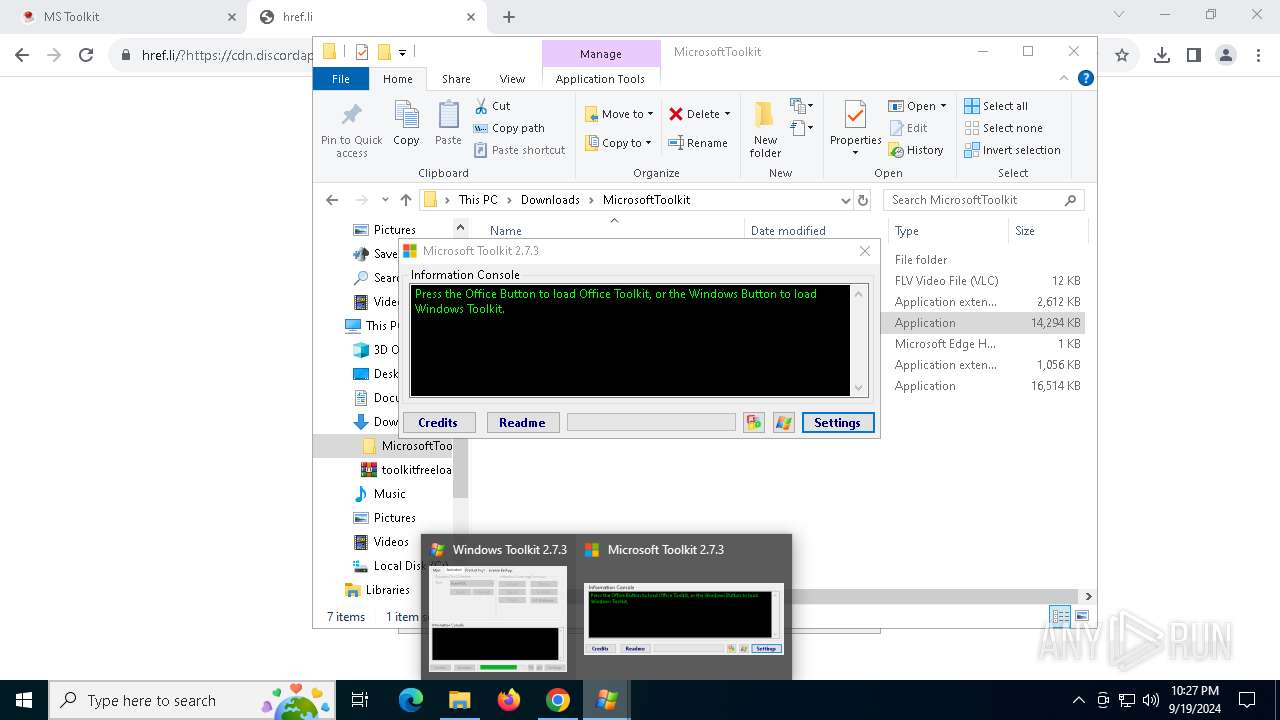Screen dimensions: 1280x720
Task: Click the Windows button in Microsoft Toolkit
Action: [x=784, y=423]
